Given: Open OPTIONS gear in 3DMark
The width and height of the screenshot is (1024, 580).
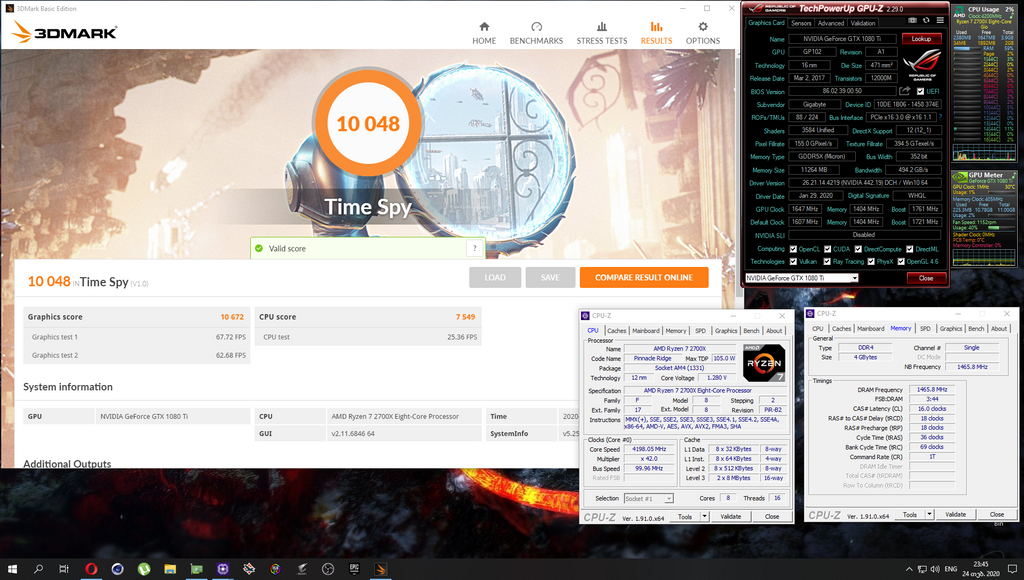Looking at the screenshot, I should (703, 33).
